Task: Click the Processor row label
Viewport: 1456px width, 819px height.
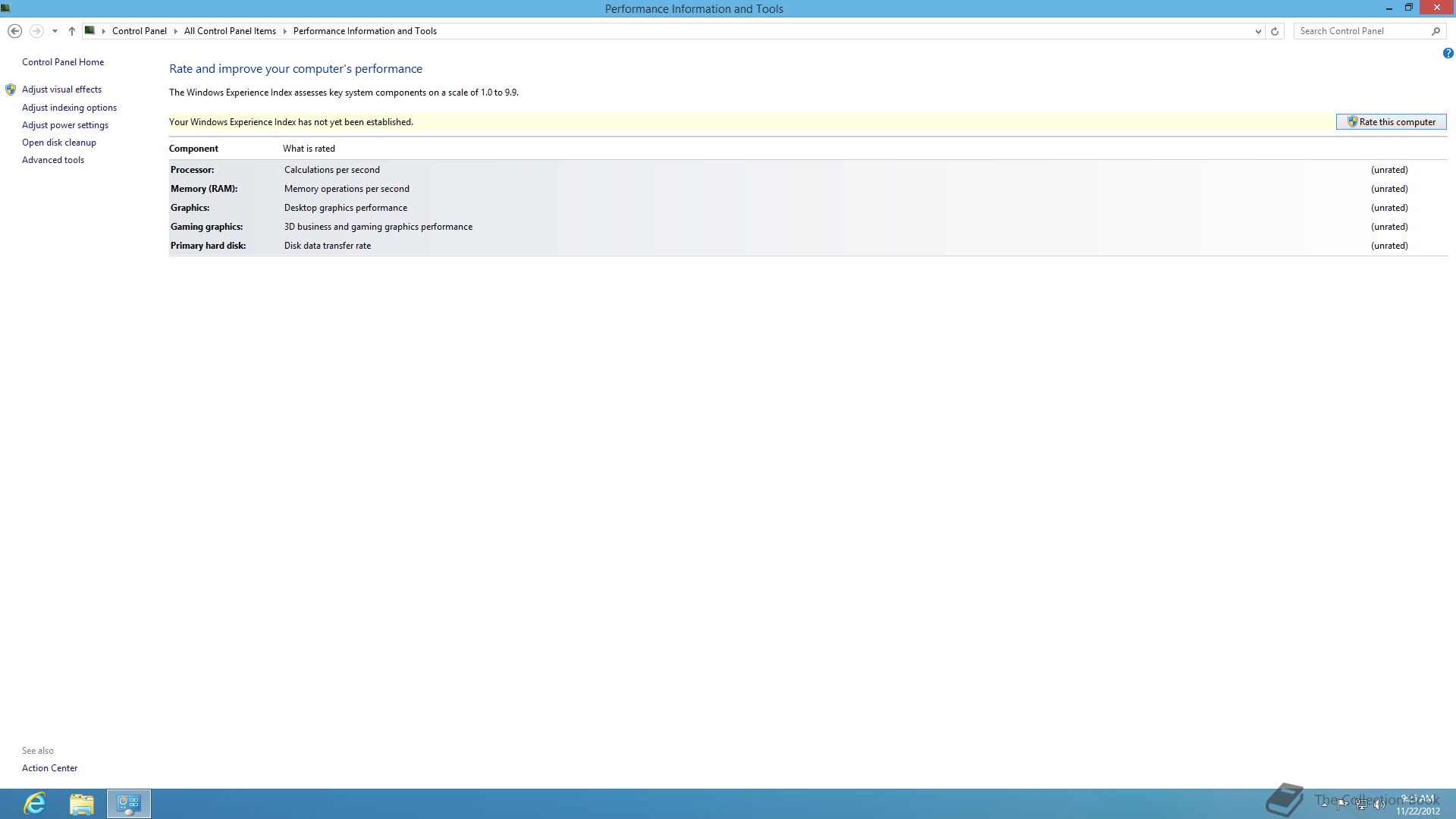Action: [x=192, y=170]
